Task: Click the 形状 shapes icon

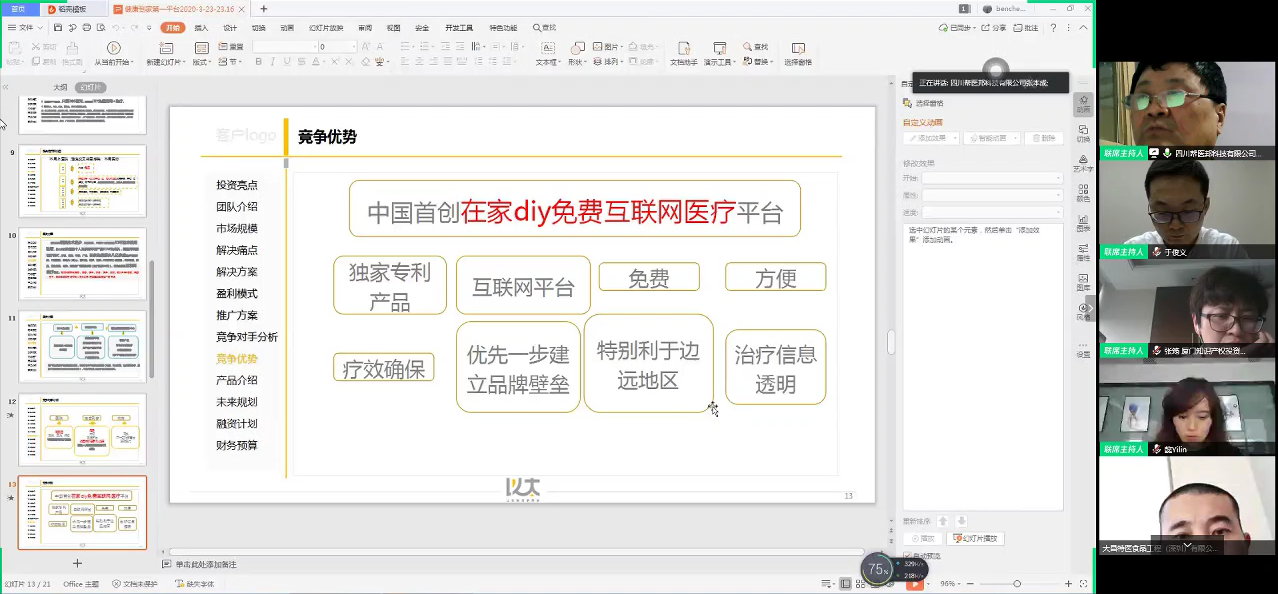Action: [577, 48]
